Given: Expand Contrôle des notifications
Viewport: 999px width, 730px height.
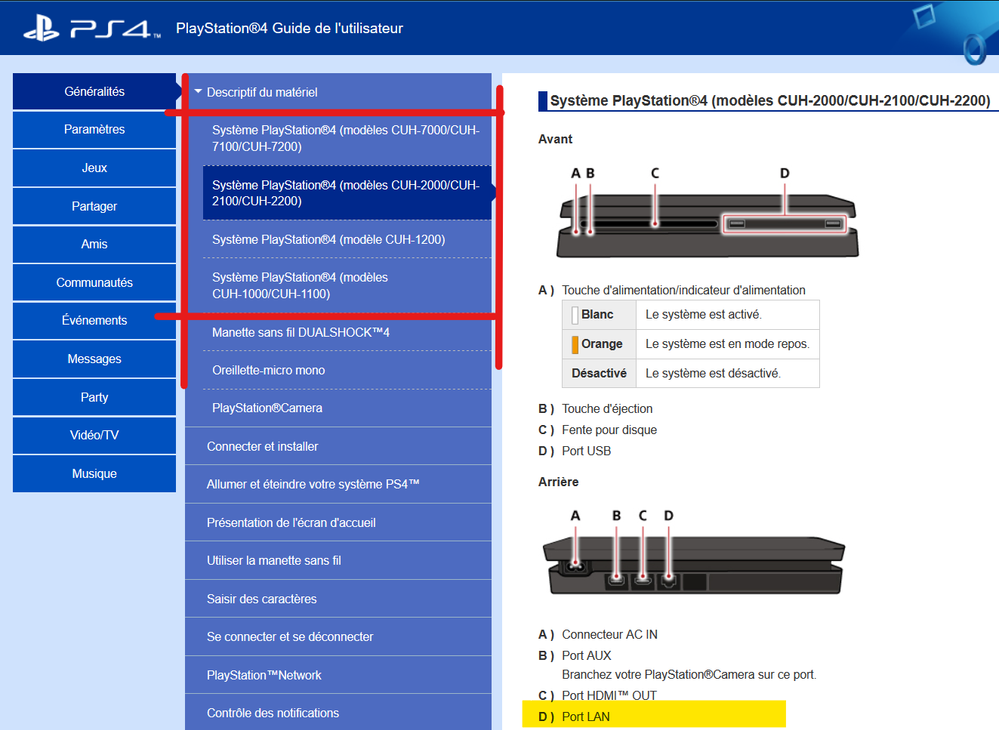Looking at the screenshot, I should coord(338,713).
